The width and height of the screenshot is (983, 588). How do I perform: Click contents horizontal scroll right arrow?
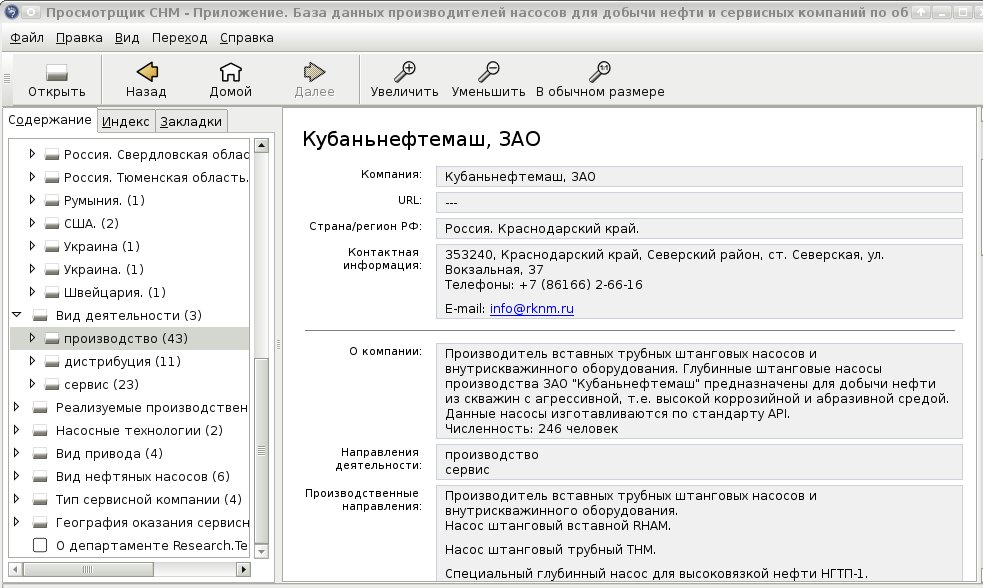click(x=243, y=569)
